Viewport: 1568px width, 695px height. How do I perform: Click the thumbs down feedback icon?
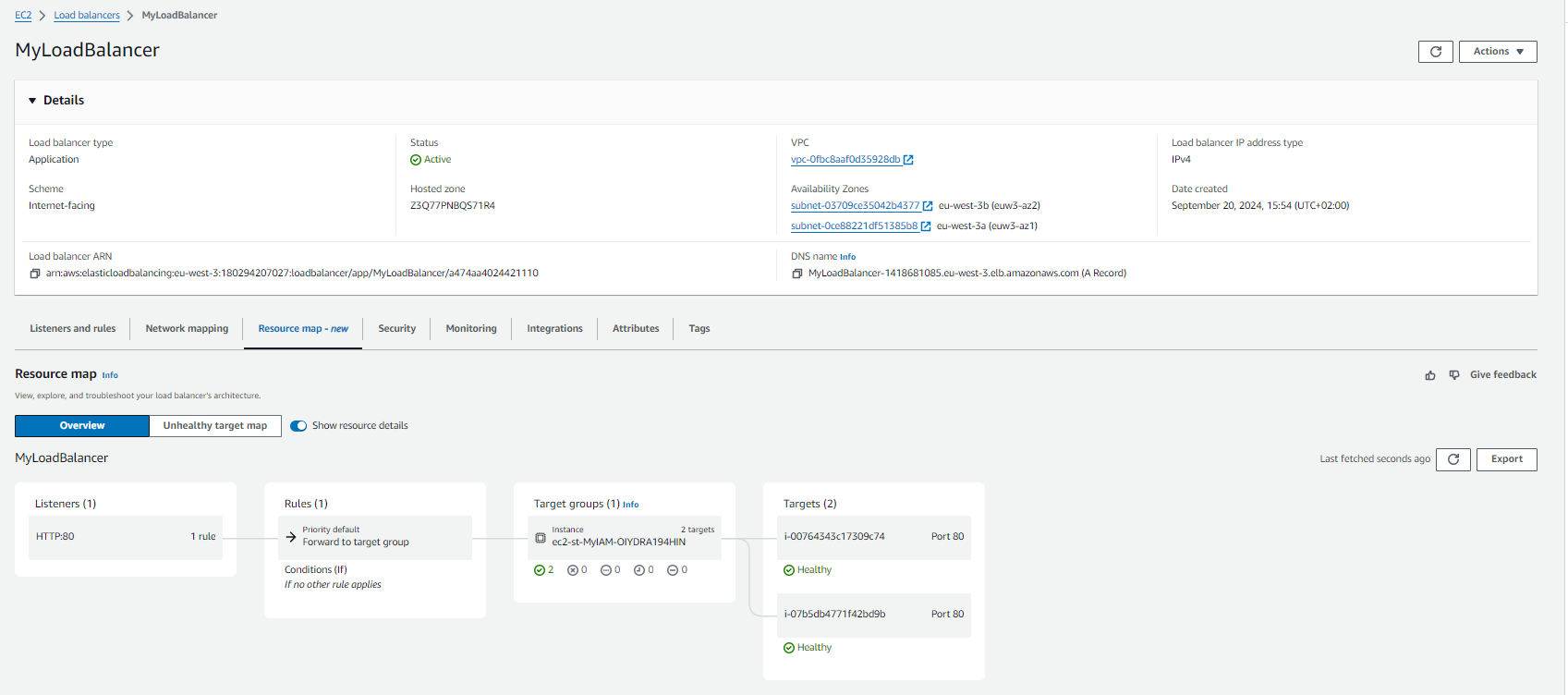1454,375
